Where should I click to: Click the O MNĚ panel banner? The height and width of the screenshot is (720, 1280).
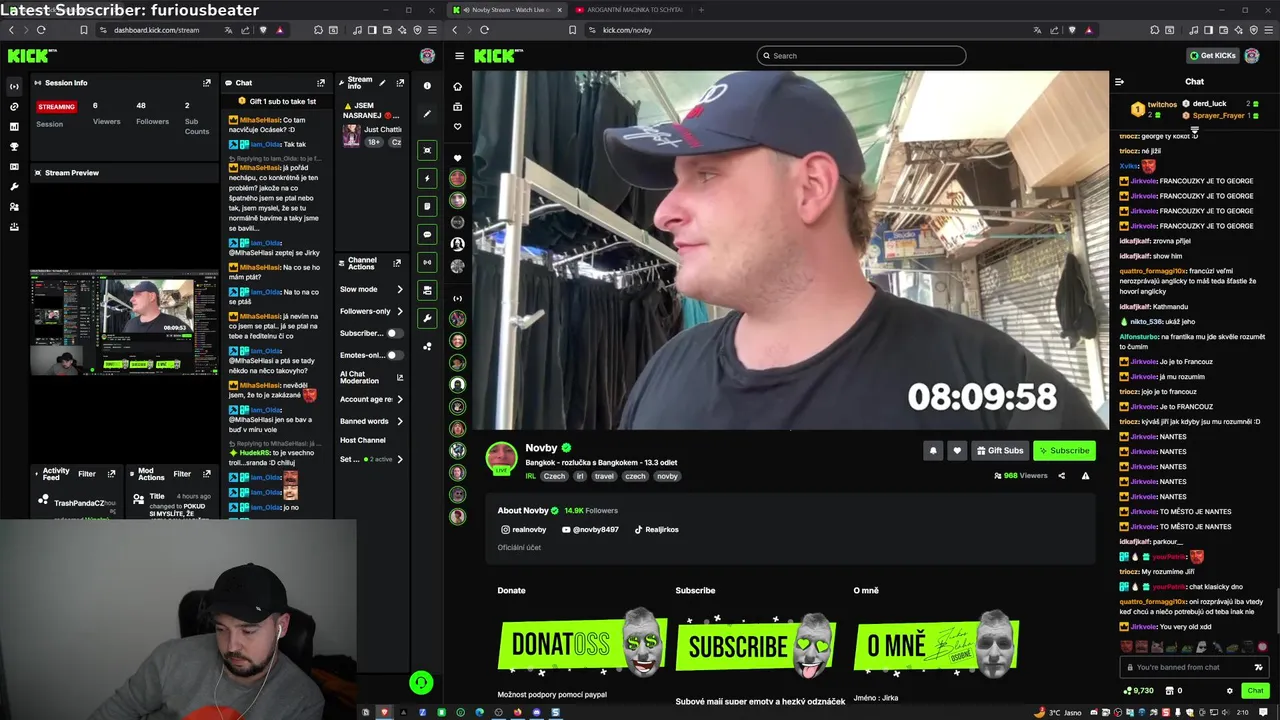(937, 645)
